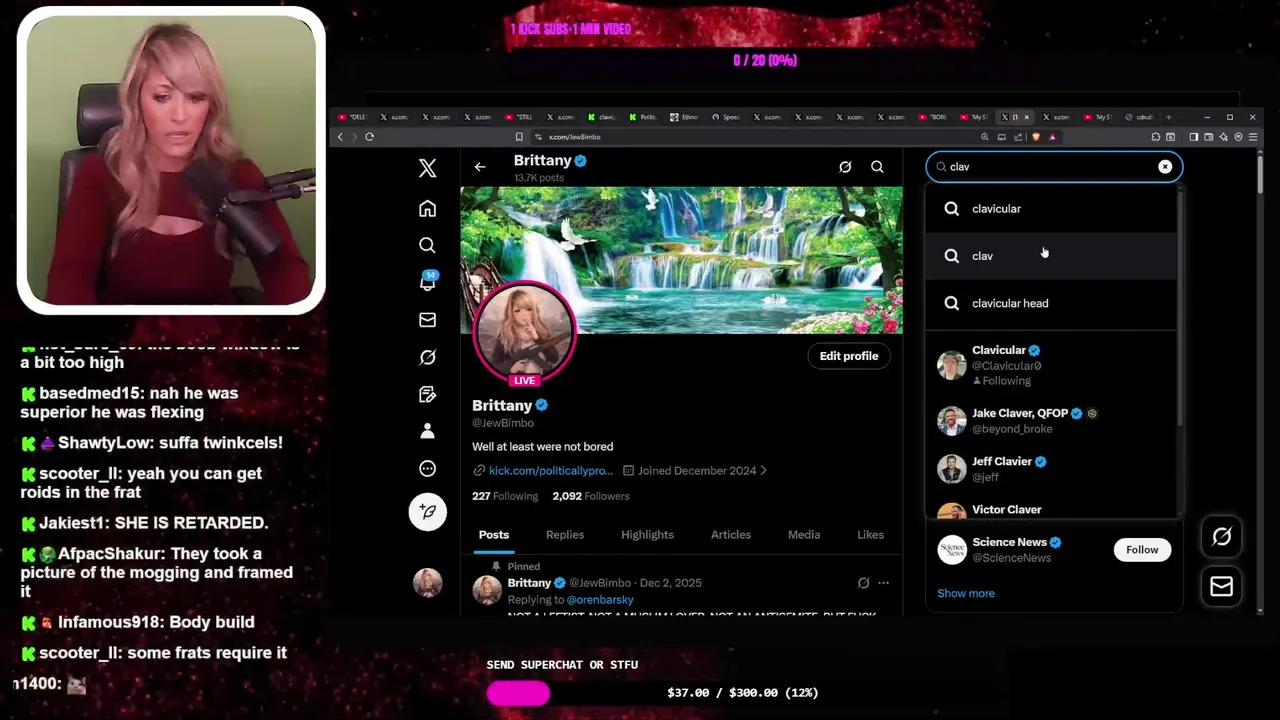Switch to Articles tab
The height and width of the screenshot is (720, 1280).
[731, 535]
